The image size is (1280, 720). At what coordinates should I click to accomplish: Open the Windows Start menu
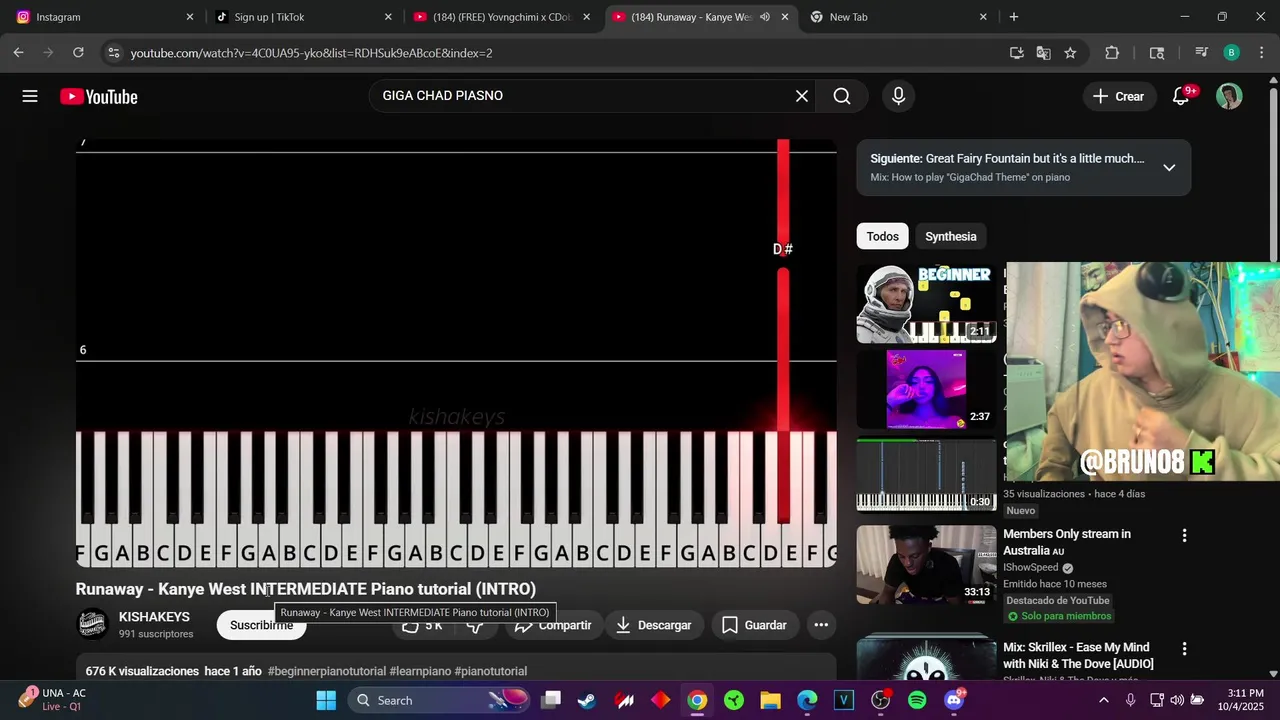coord(326,700)
